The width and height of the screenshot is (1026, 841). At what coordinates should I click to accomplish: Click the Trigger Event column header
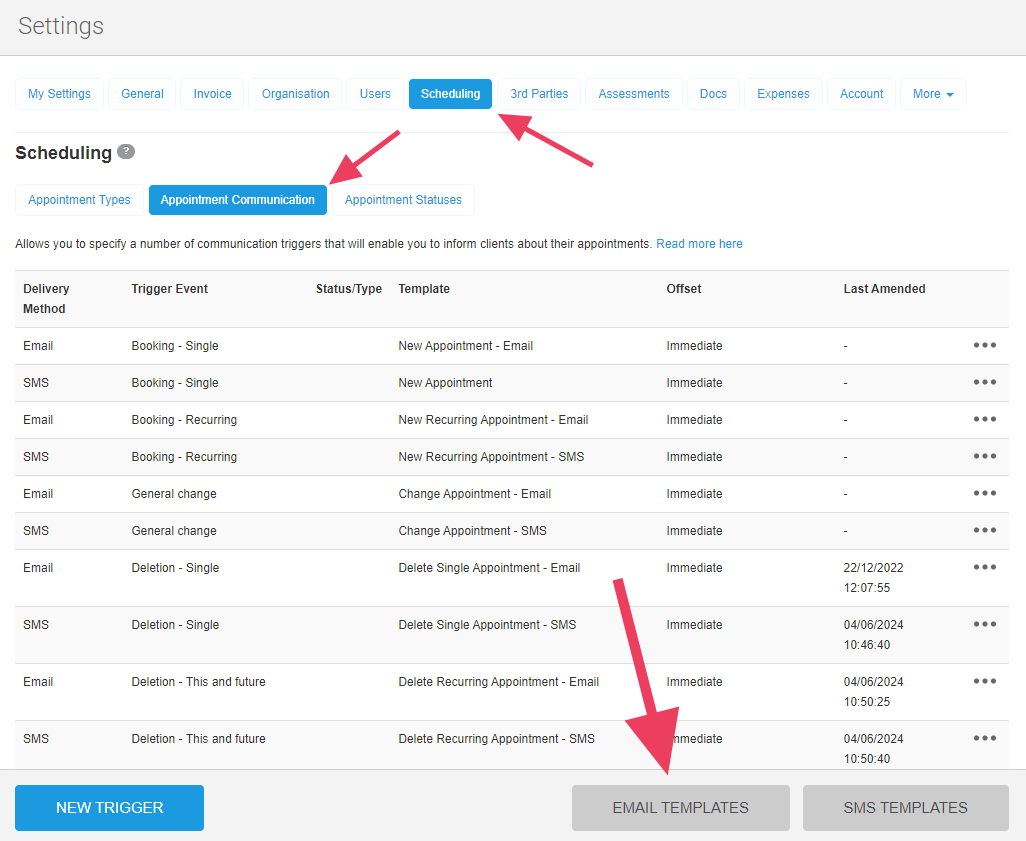pos(169,289)
